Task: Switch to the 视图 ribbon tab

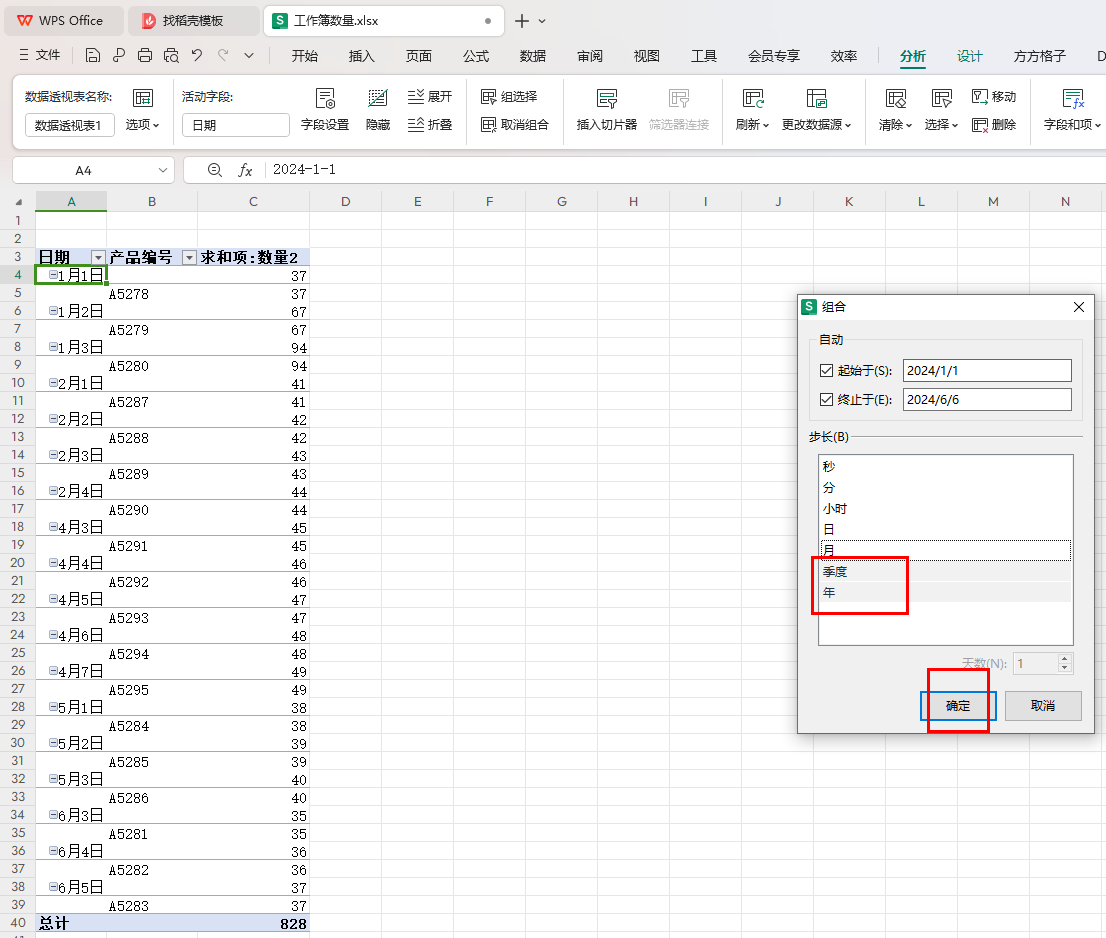Action: 646,56
